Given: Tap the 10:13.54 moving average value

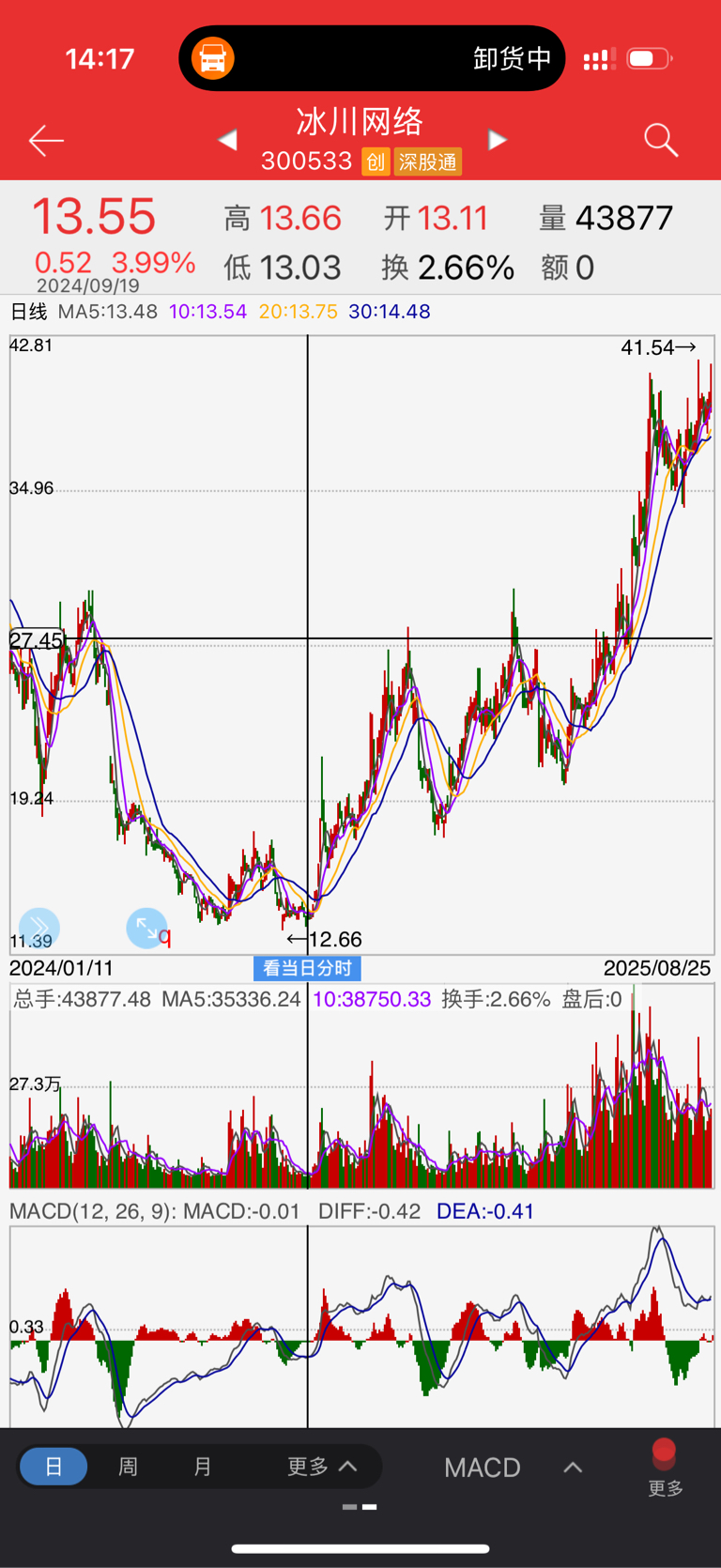Looking at the screenshot, I should pyautogui.click(x=207, y=312).
